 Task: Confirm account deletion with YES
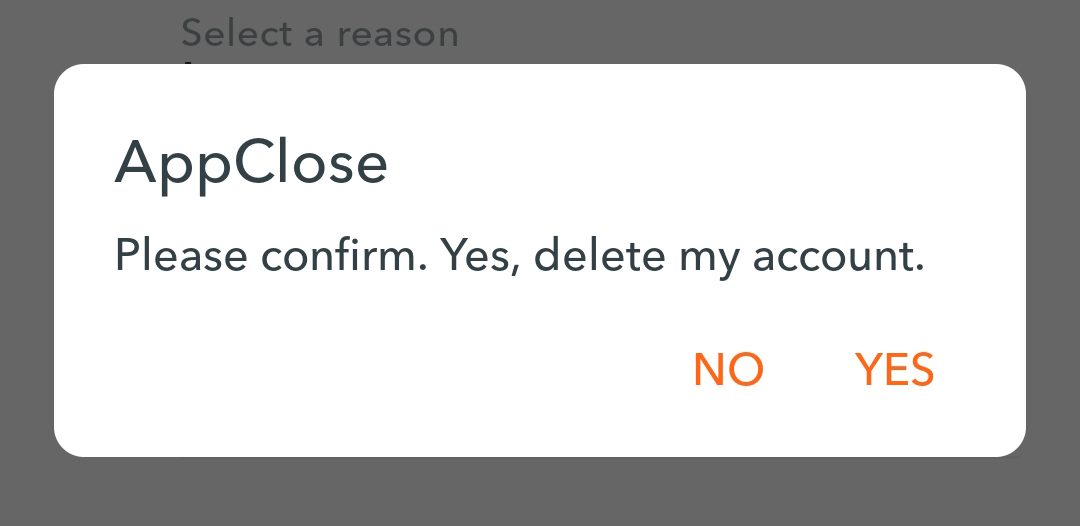click(x=894, y=369)
